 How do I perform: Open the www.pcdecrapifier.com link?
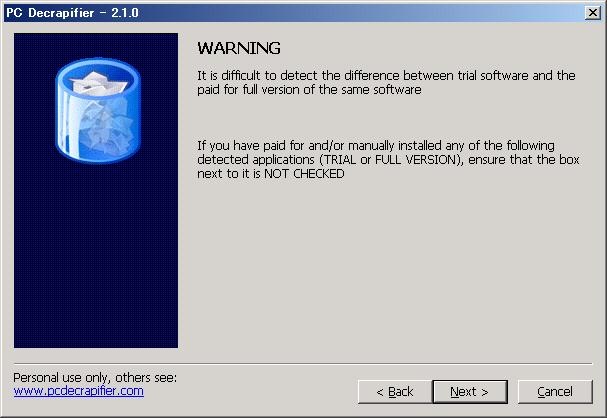[x=79, y=391]
